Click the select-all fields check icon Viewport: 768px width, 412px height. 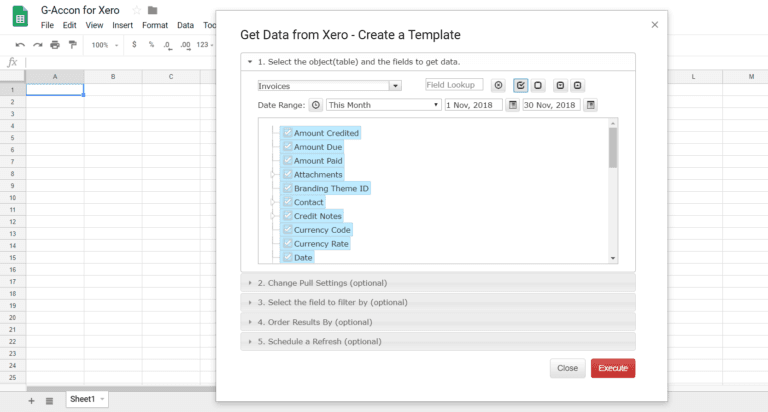[520, 85]
